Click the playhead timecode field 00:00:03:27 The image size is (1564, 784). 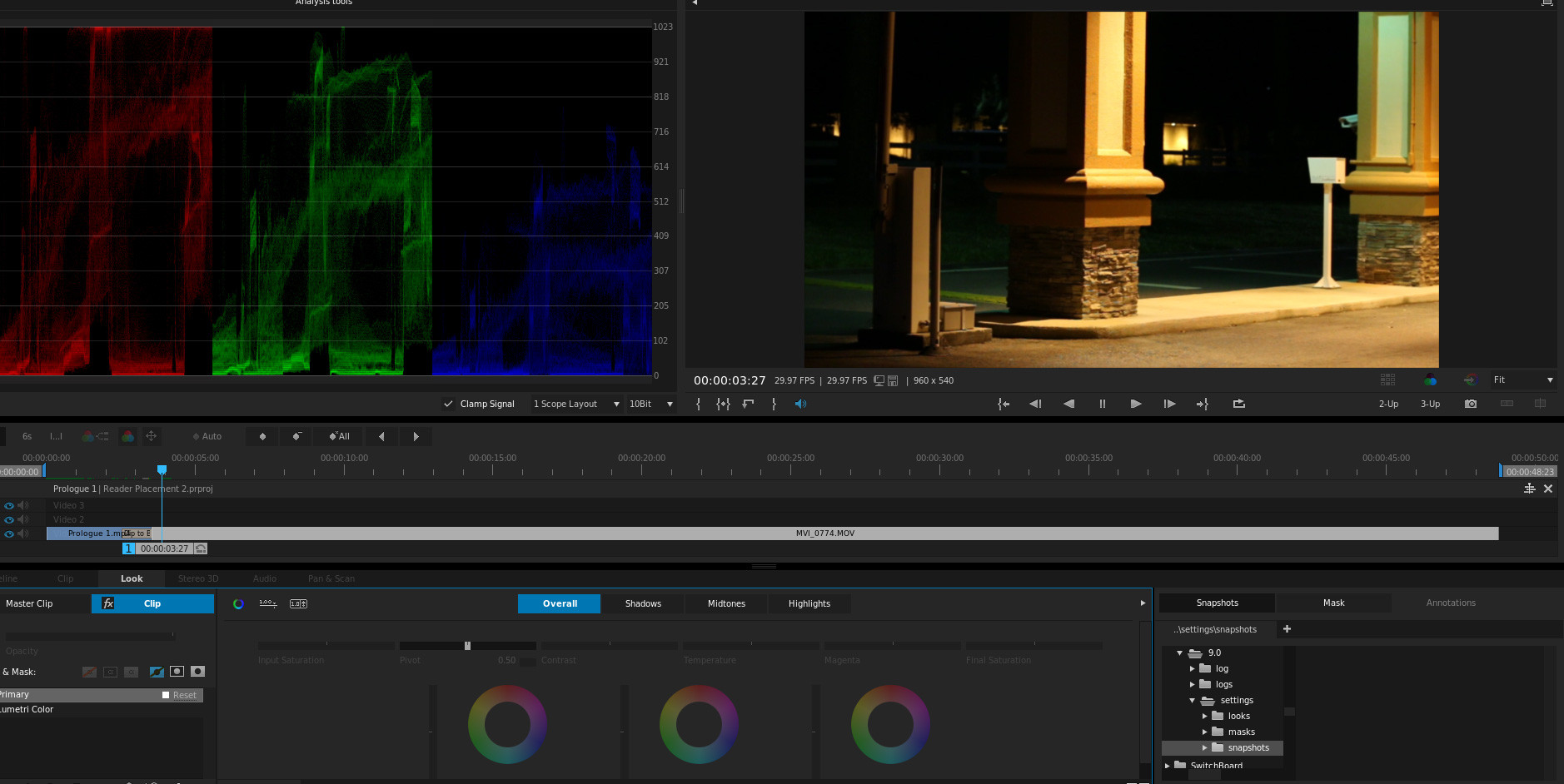pyautogui.click(x=164, y=548)
